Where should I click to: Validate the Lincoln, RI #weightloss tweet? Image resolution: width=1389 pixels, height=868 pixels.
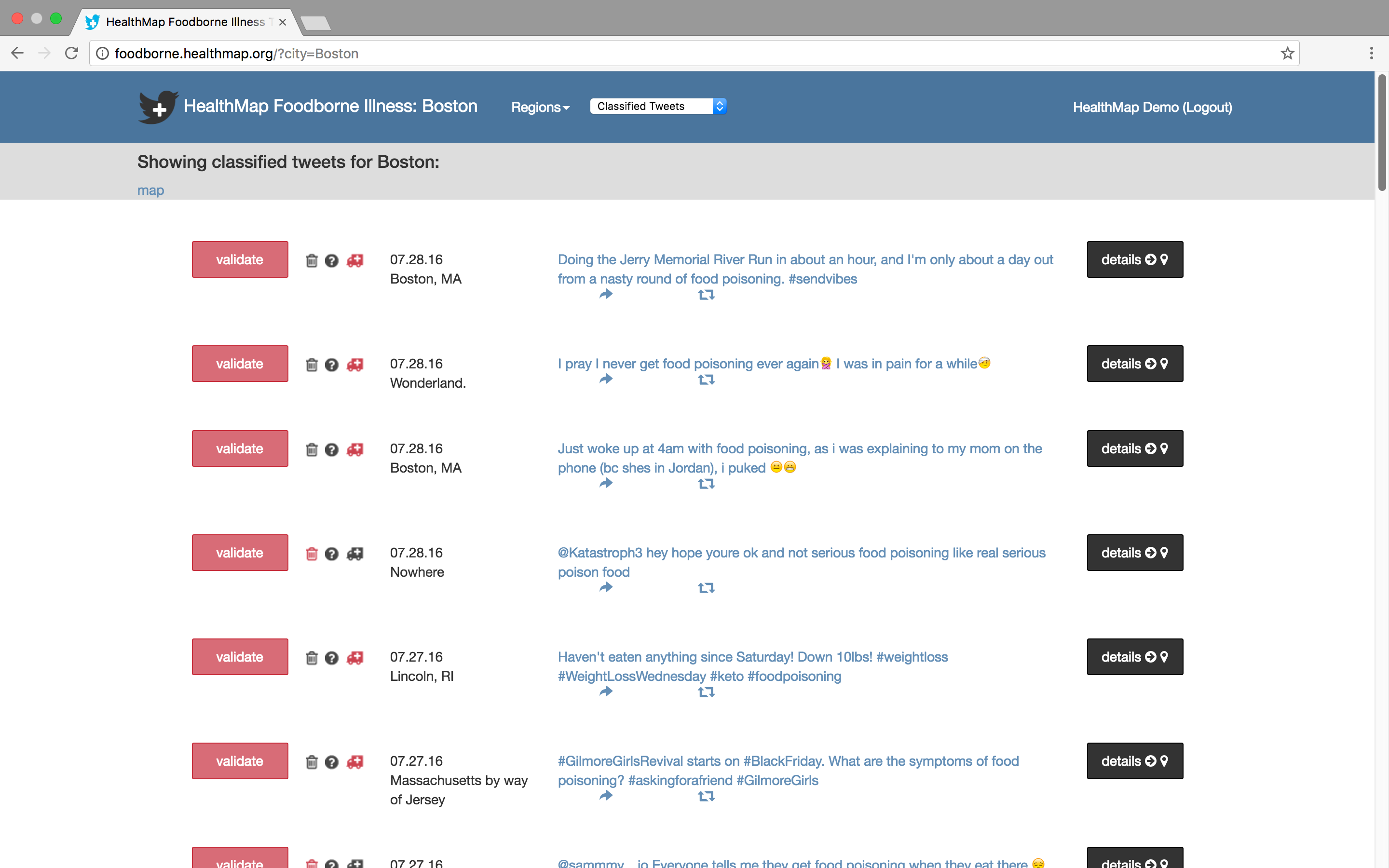pyautogui.click(x=240, y=657)
